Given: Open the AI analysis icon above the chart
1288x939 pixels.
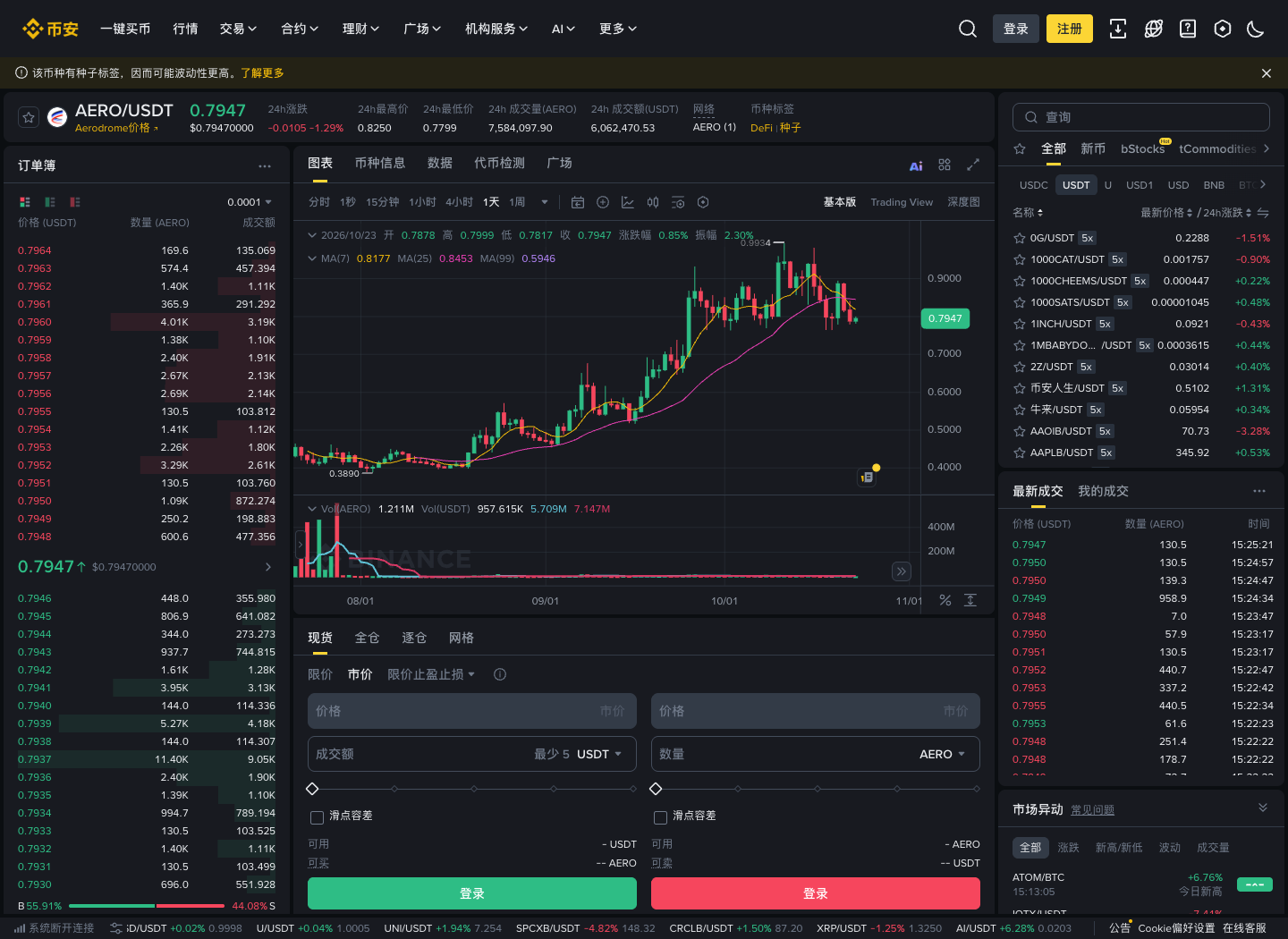Looking at the screenshot, I should point(916,165).
